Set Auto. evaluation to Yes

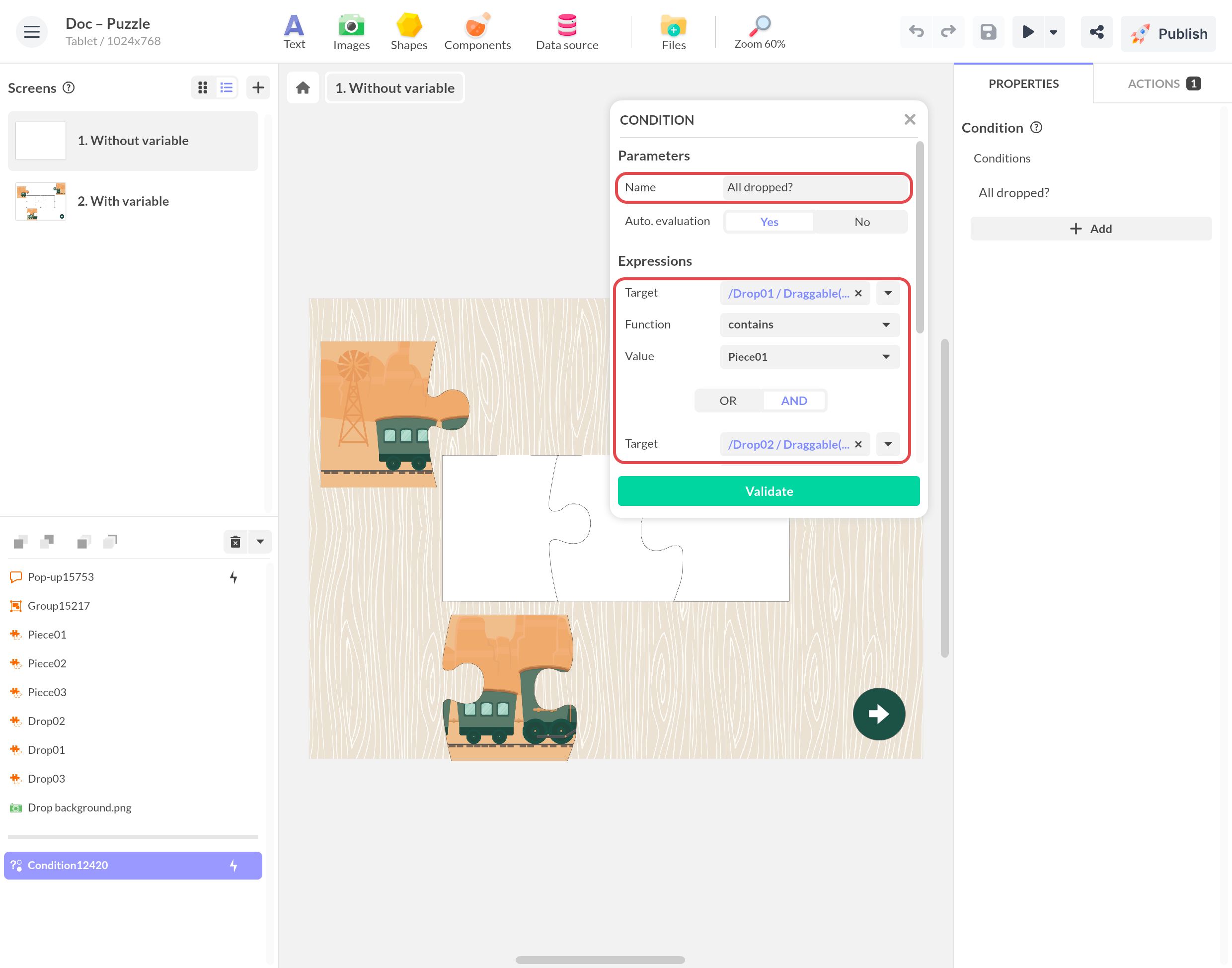pyautogui.click(x=769, y=222)
